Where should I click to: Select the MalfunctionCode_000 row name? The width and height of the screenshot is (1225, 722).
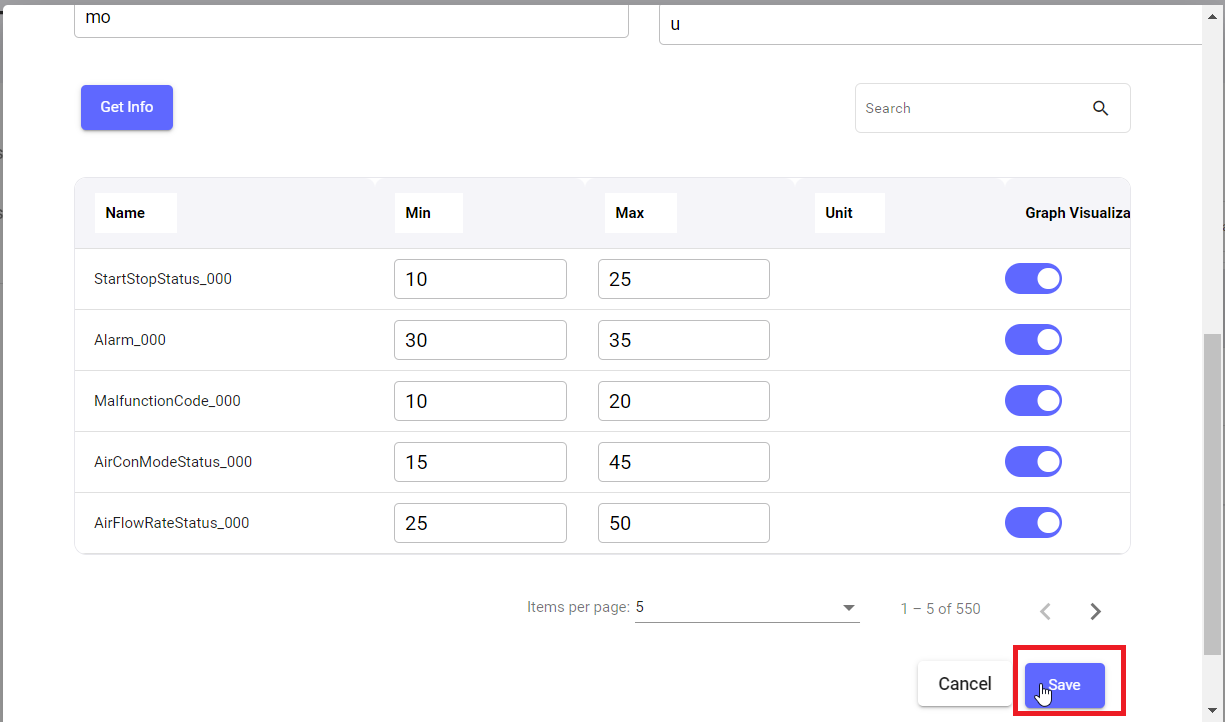pos(167,401)
